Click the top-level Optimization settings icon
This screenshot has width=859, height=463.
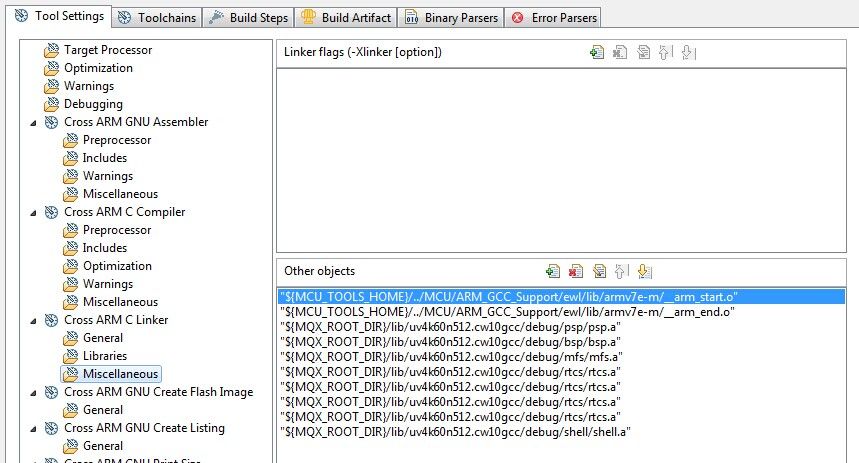coord(51,68)
